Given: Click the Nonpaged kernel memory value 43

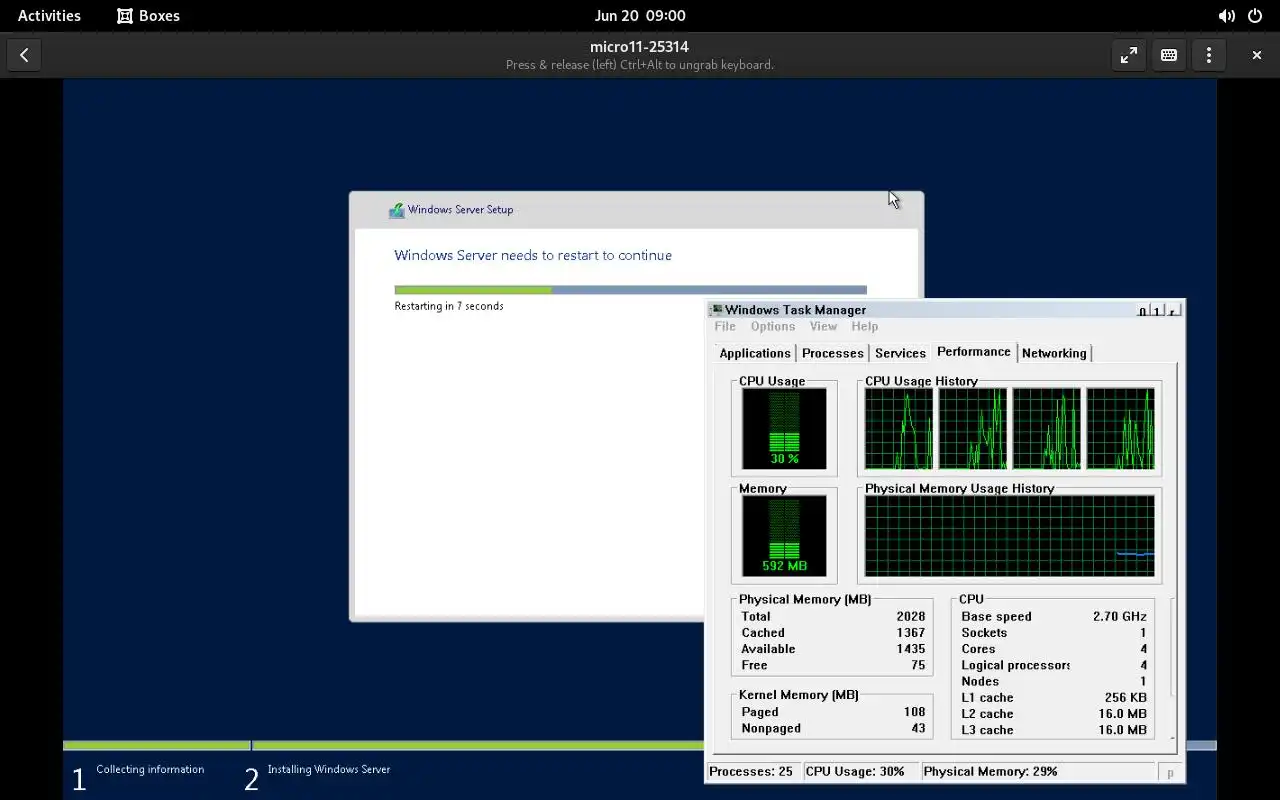Looking at the screenshot, I should click(x=918, y=728).
